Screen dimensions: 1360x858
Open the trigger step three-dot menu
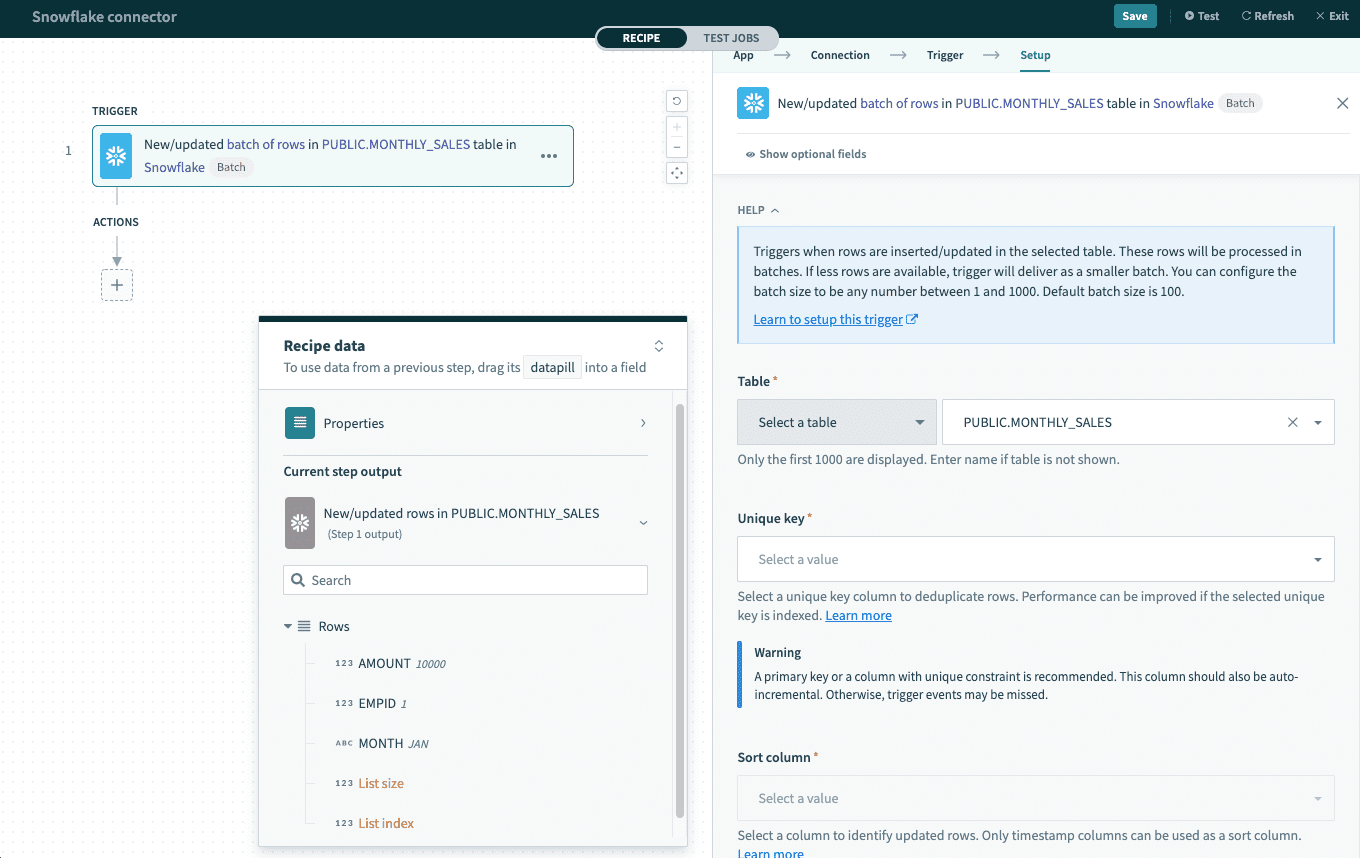[549, 156]
